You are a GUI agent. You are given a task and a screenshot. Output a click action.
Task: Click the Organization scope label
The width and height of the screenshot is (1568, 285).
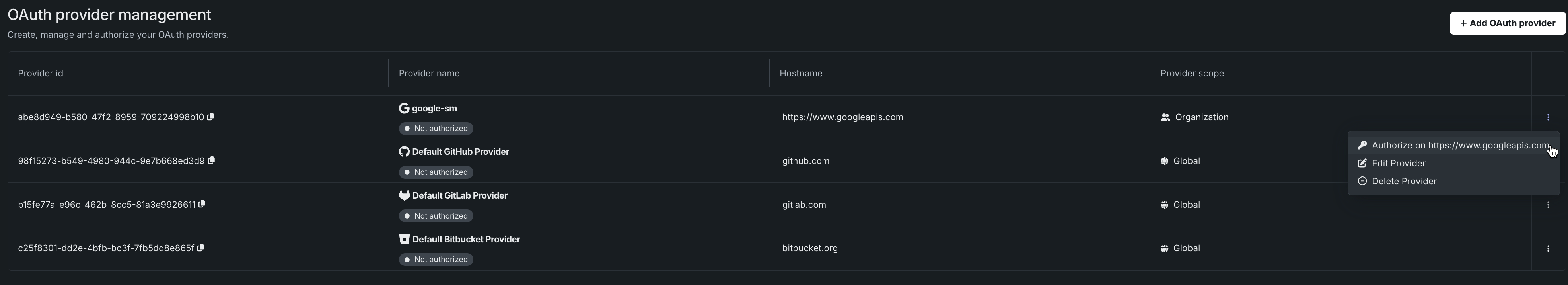tap(1201, 117)
